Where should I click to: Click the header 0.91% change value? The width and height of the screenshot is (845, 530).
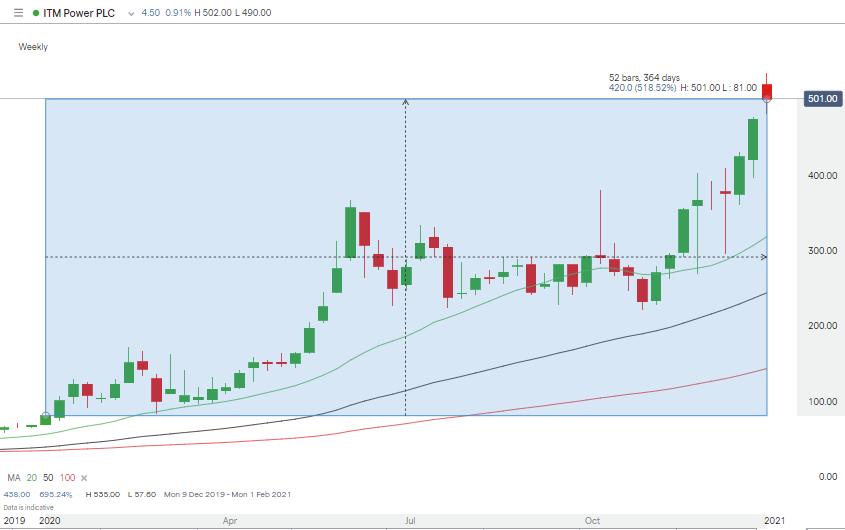(178, 13)
